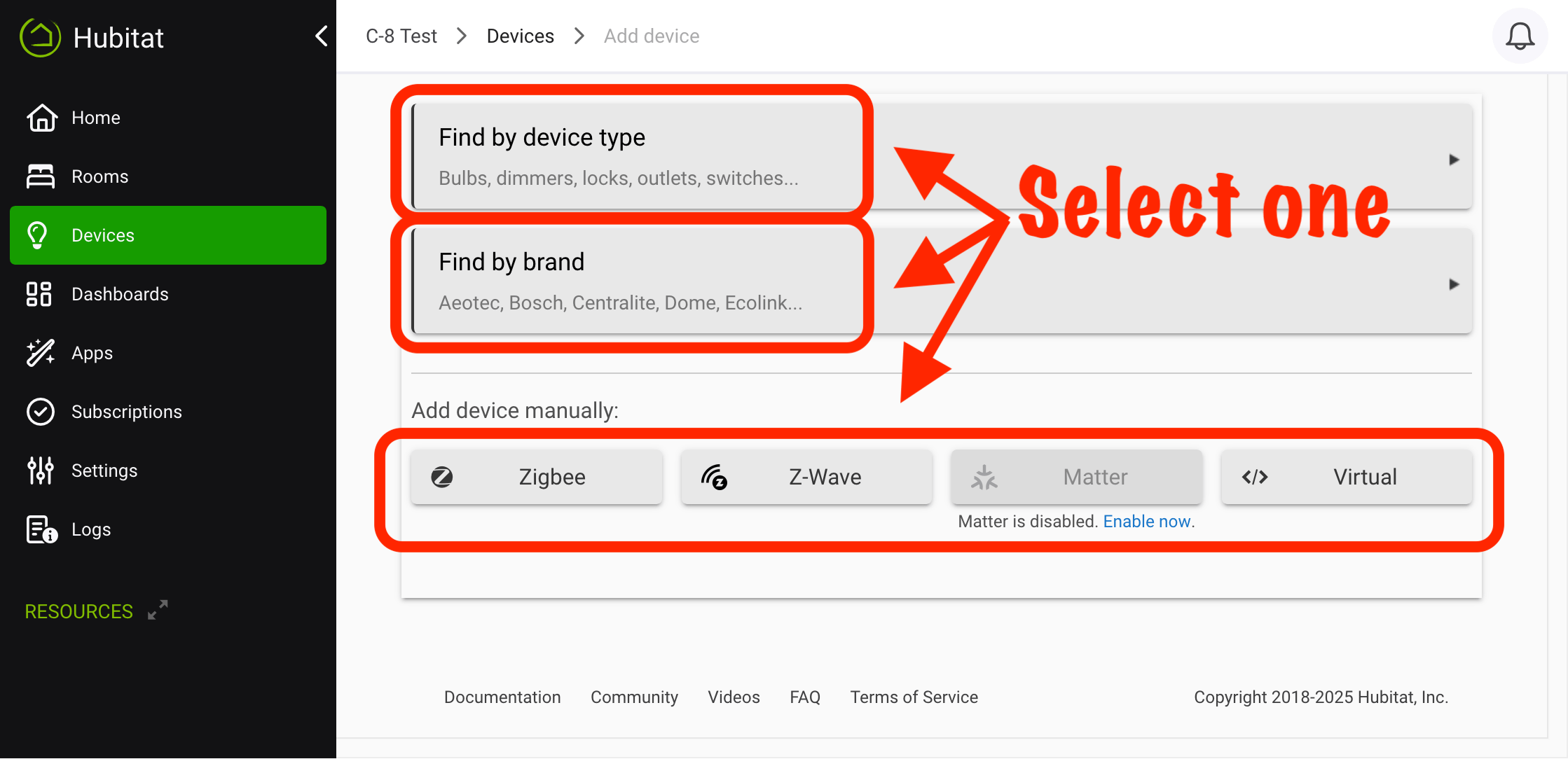Add a Zigbee device manually

point(537,477)
